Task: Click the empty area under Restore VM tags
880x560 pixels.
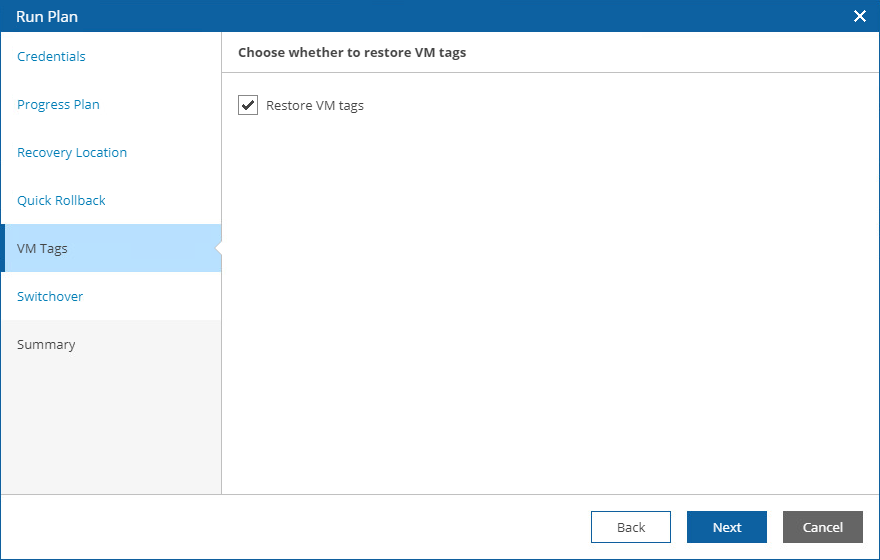Action: [x=550, y=300]
